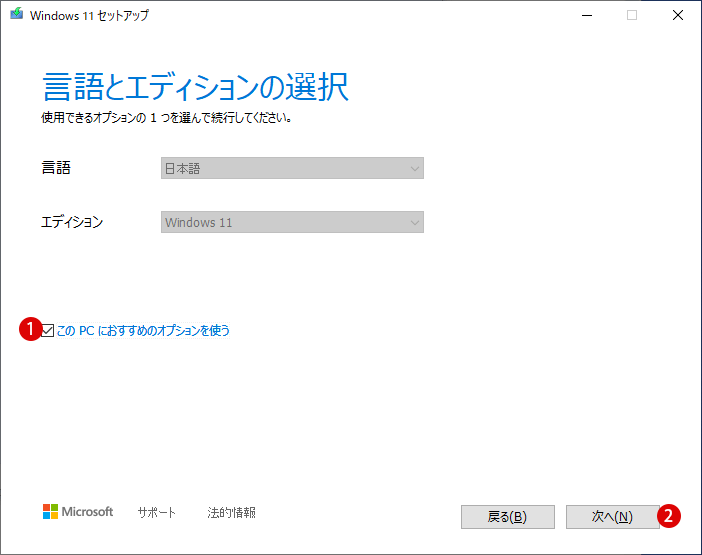This screenshot has width=702, height=555.
Task: Open the 法的情報 link
Action: tap(231, 512)
